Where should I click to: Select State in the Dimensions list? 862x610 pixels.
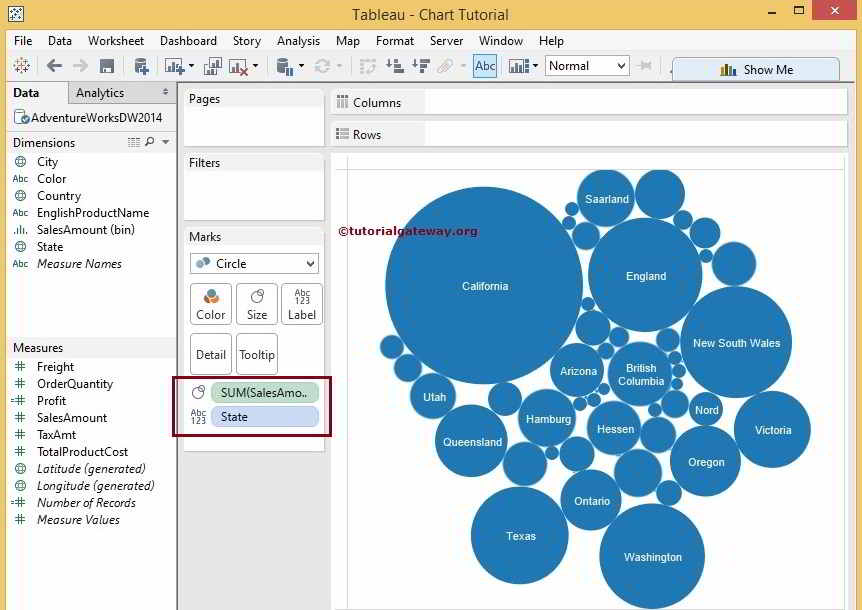[47, 246]
